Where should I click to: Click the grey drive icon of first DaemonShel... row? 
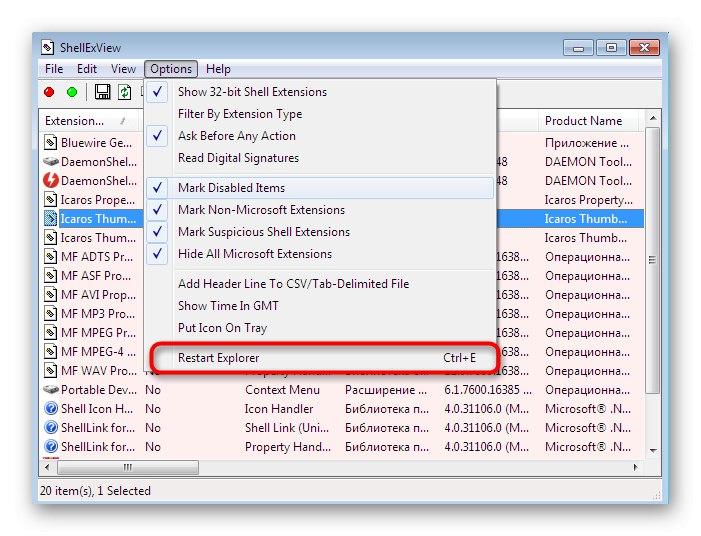51,161
